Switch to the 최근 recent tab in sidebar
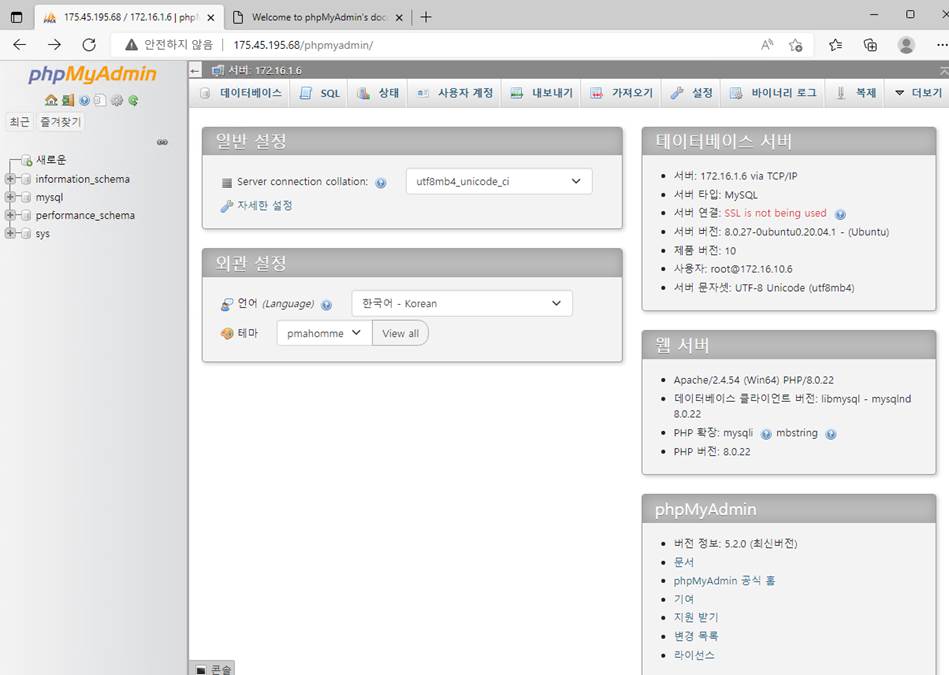The image size is (949, 675). (19, 122)
